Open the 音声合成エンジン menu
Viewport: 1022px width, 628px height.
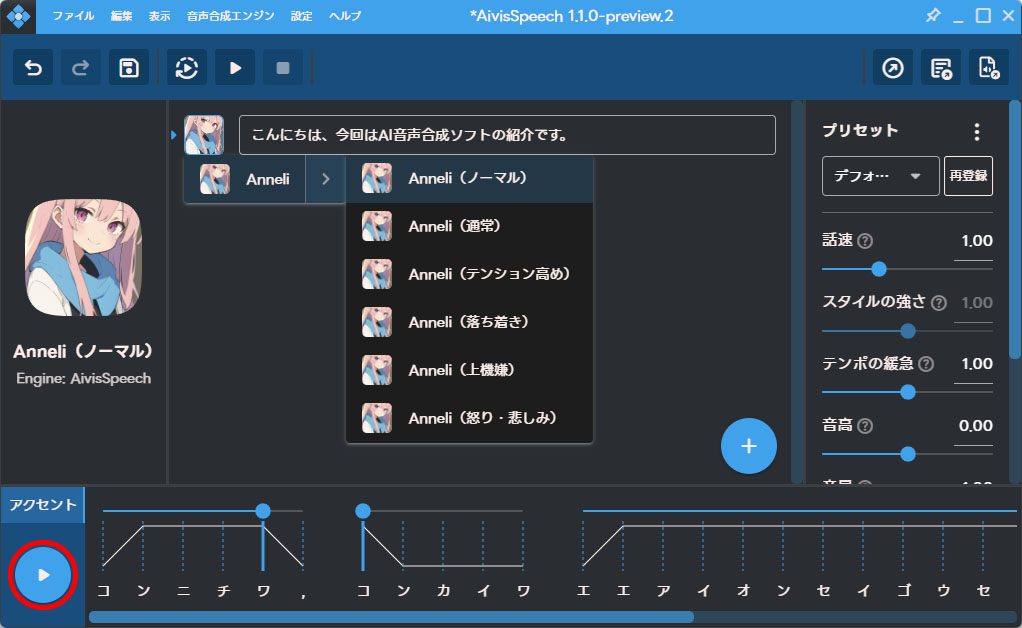231,16
